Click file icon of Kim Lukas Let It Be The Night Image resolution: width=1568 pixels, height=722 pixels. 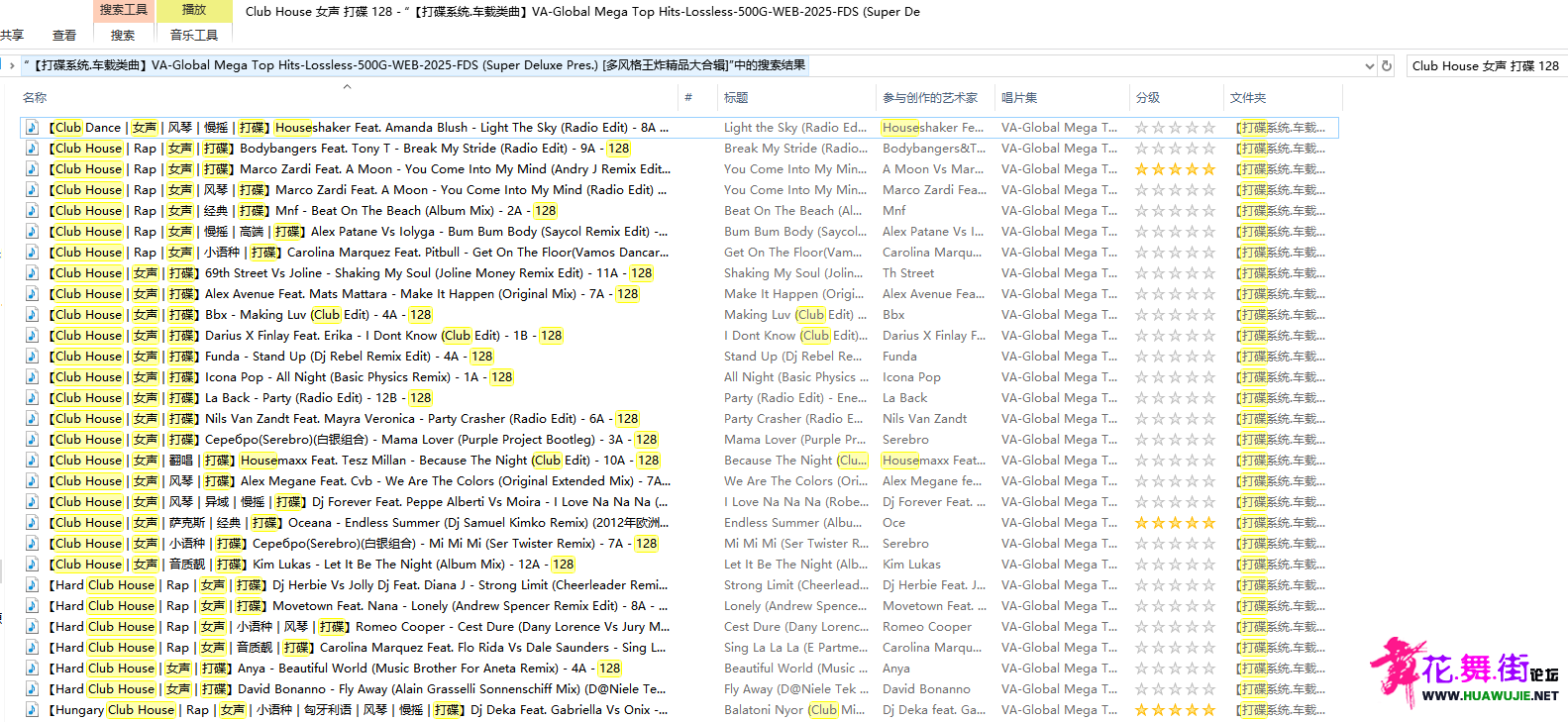pyautogui.click(x=33, y=565)
